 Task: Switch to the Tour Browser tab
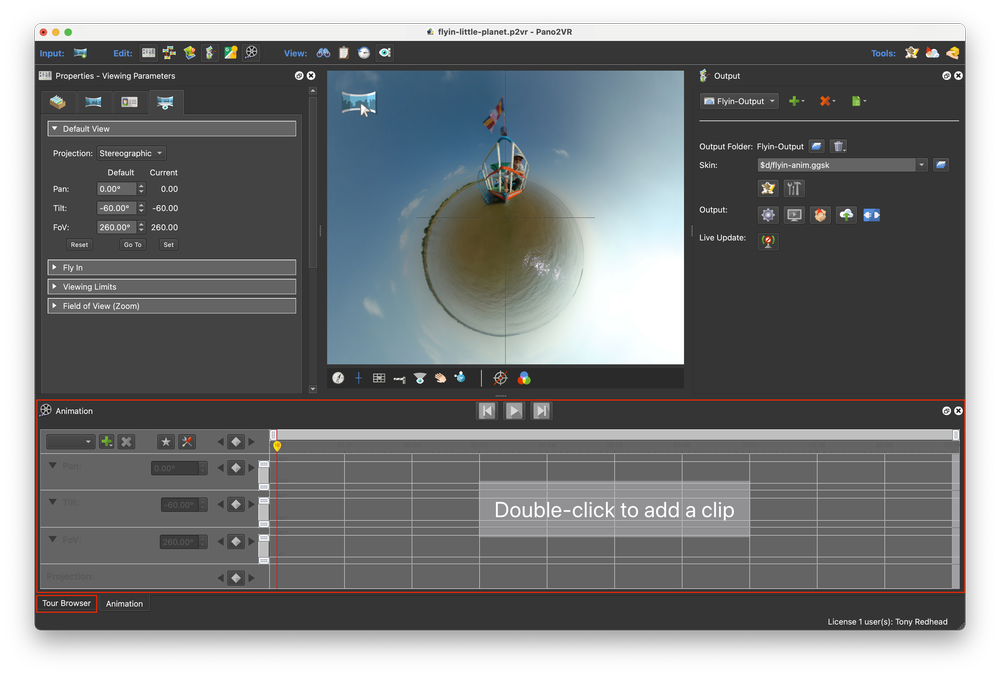(x=67, y=604)
